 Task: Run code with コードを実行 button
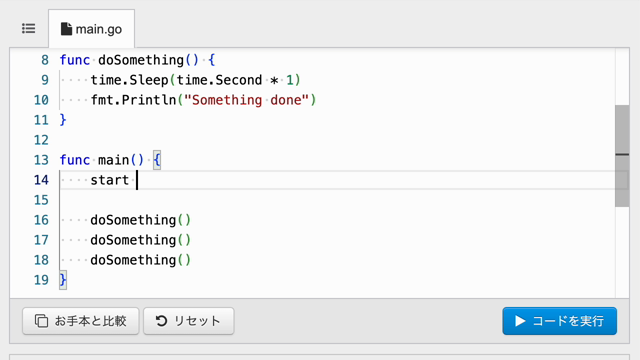click(560, 321)
